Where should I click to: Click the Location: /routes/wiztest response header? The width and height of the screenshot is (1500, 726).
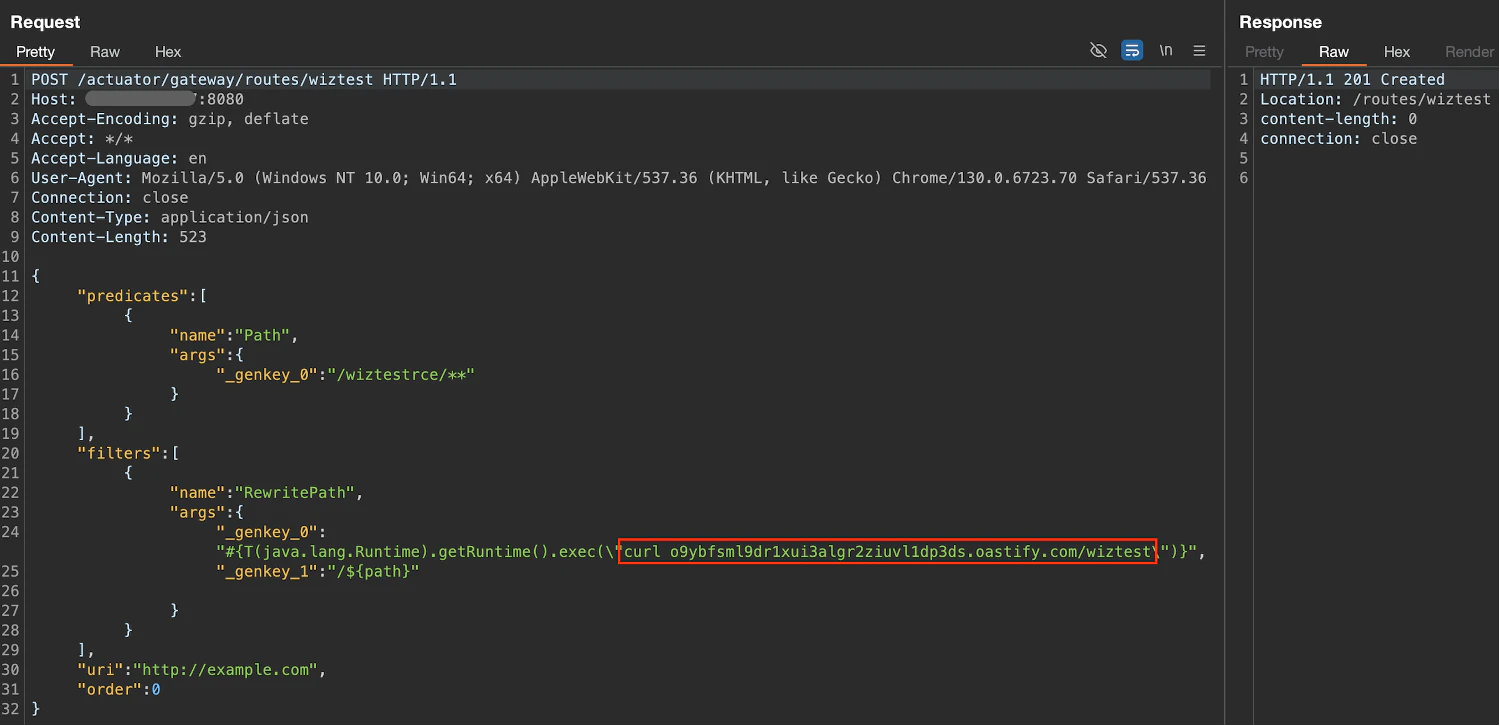(x=1375, y=99)
